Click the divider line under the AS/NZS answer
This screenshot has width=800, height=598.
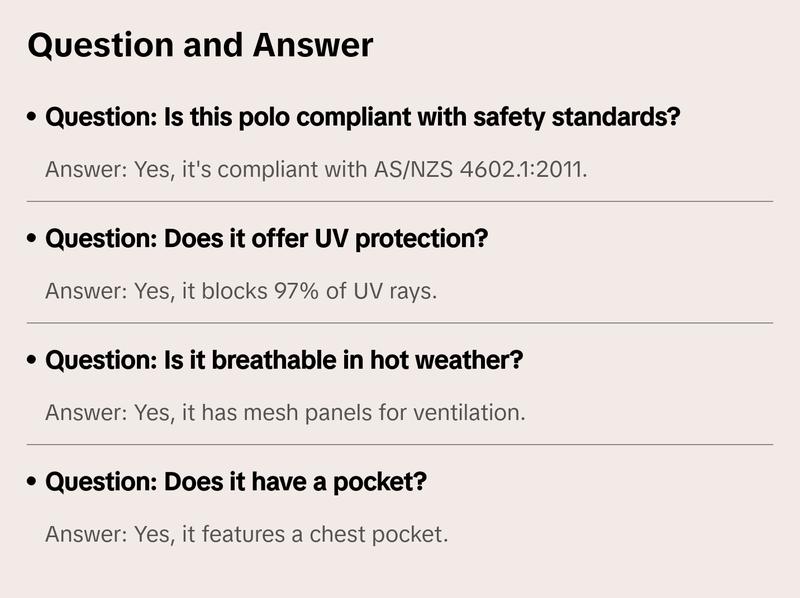point(400,201)
